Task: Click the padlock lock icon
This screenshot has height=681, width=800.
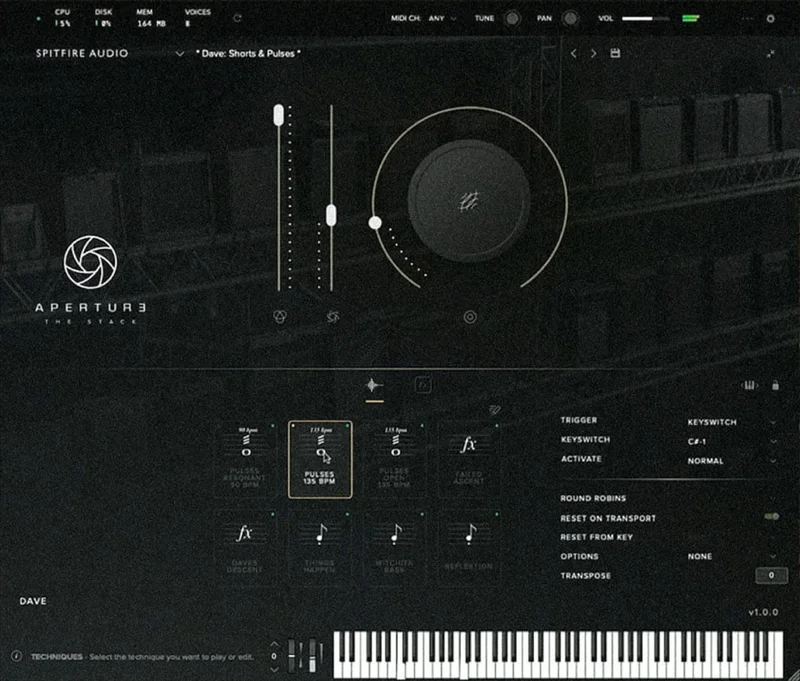Action: click(x=776, y=385)
